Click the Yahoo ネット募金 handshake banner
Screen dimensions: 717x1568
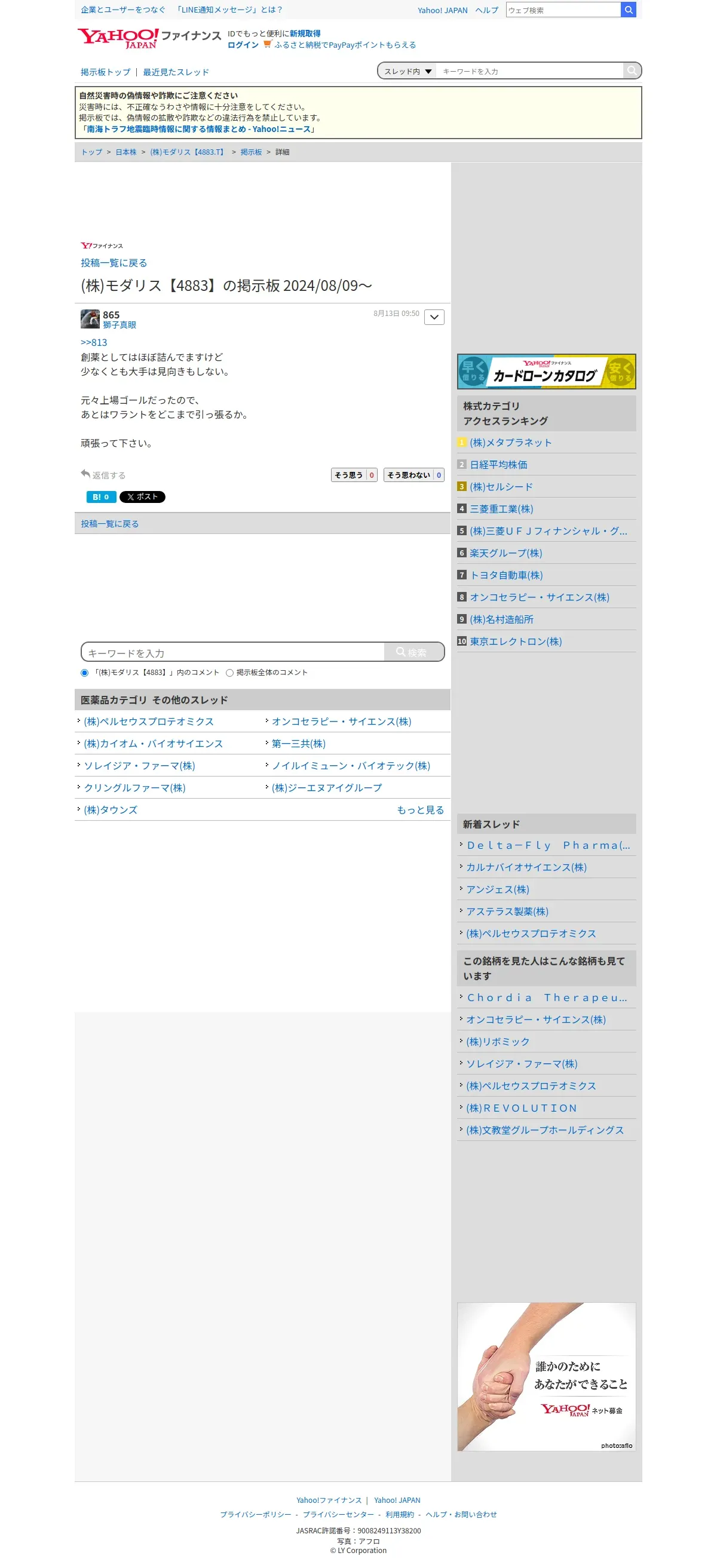point(546,1377)
